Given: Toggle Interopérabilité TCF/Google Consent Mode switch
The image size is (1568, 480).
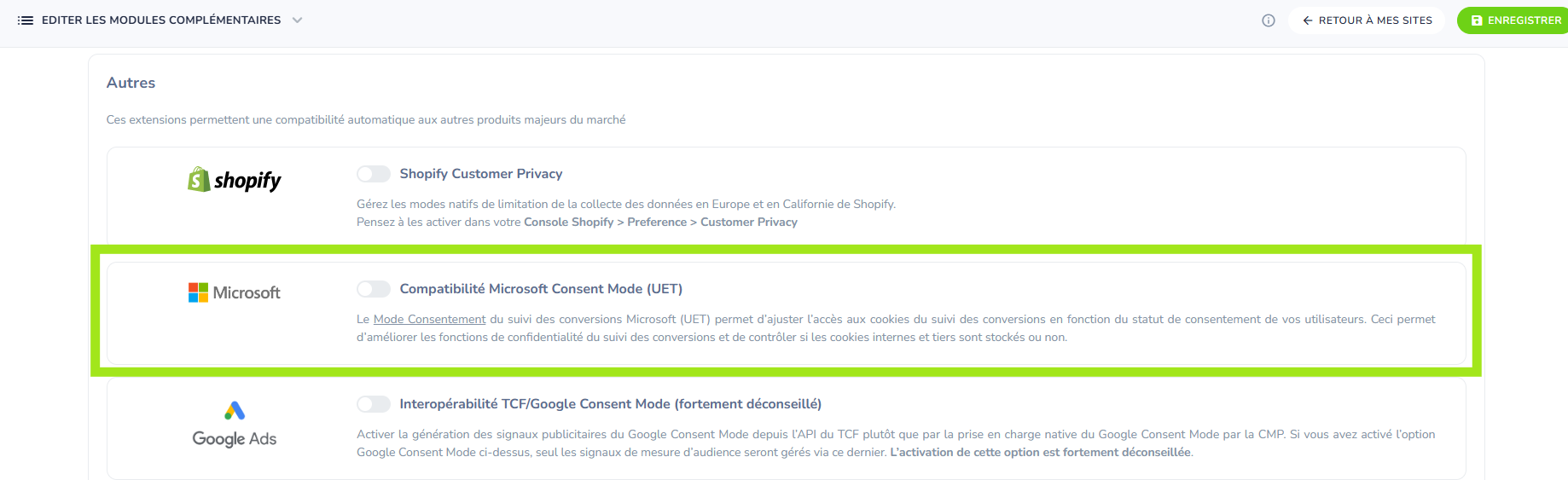Looking at the screenshot, I should [x=374, y=404].
